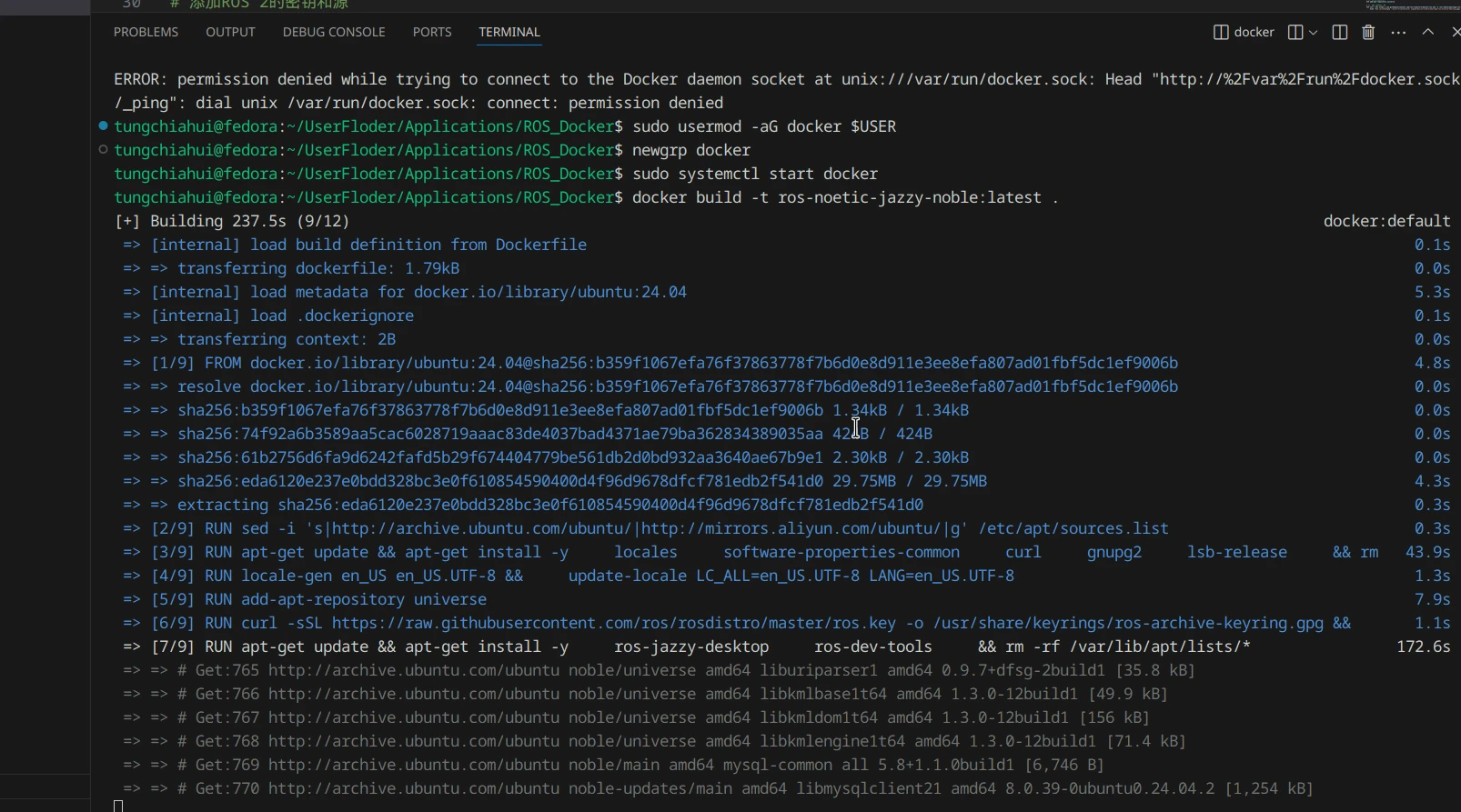The width and height of the screenshot is (1461, 812).
Task: Select the TERMINAL tab
Action: [509, 32]
